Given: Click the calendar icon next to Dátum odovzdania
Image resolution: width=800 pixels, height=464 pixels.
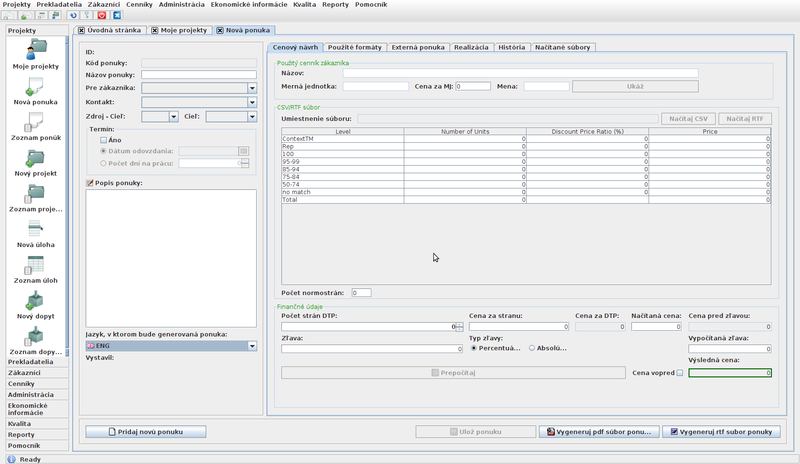Looking at the screenshot, I should (243, 151).
